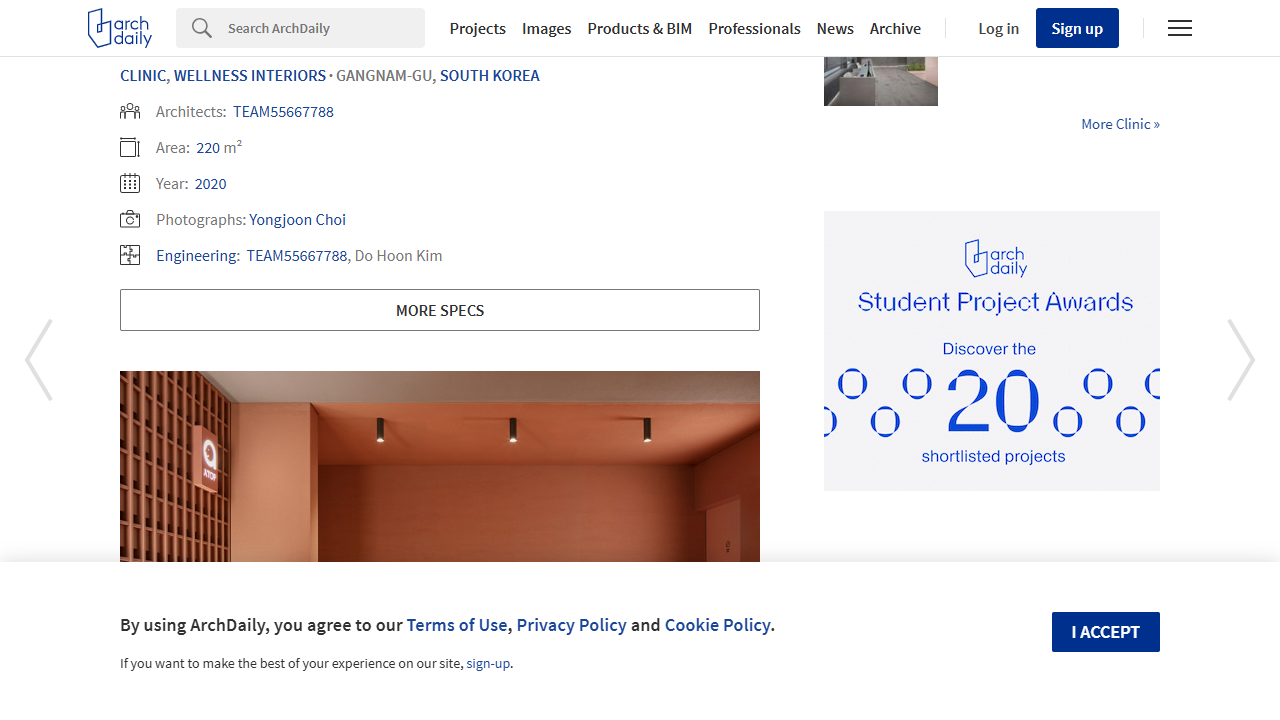
Task: Click the camera icon beside Photographs
Action: coord(130,220)
